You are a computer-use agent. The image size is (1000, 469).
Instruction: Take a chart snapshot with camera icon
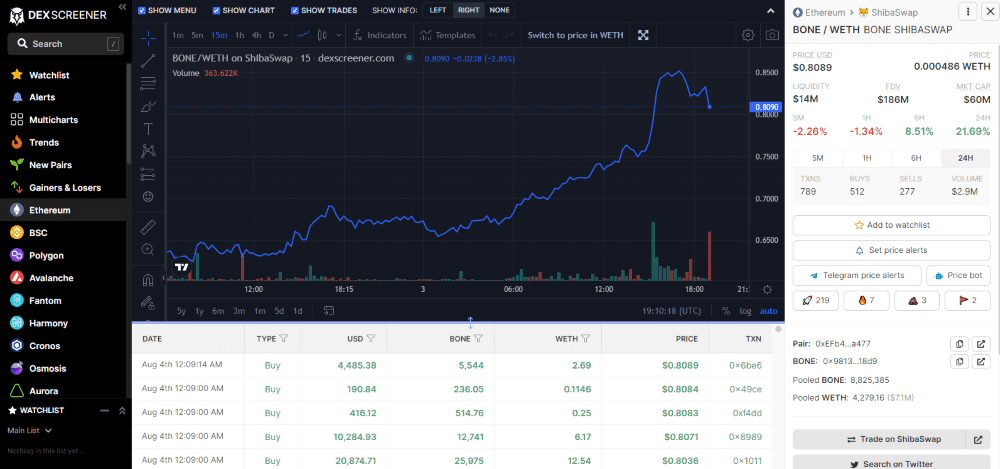click(772, 35)
